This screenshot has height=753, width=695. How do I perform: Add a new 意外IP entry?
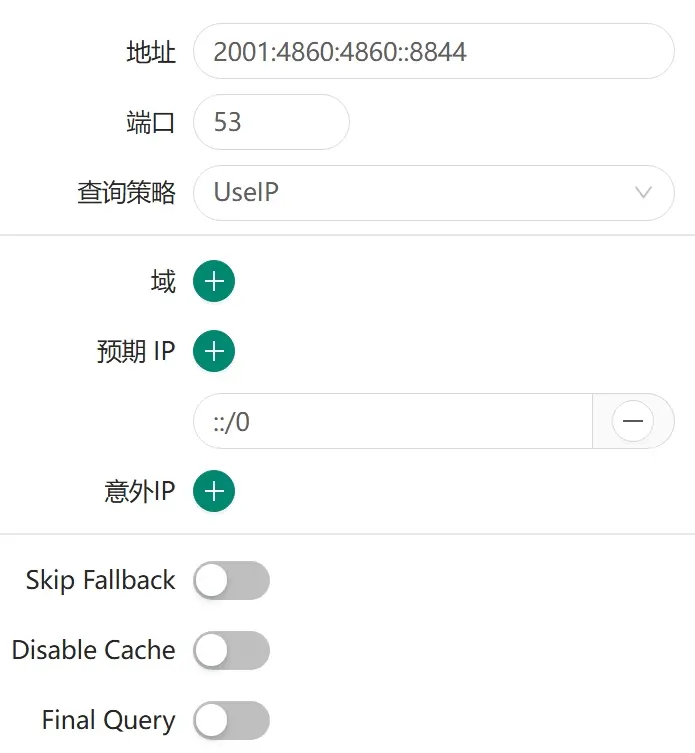point(214,492)
